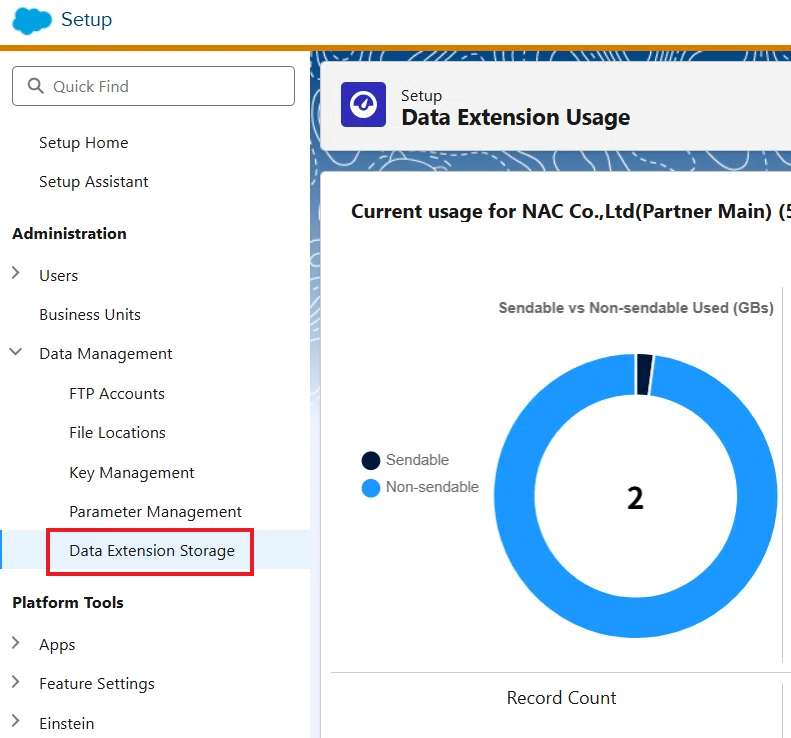Open the Apps menu item

click(x=57, y=645)
